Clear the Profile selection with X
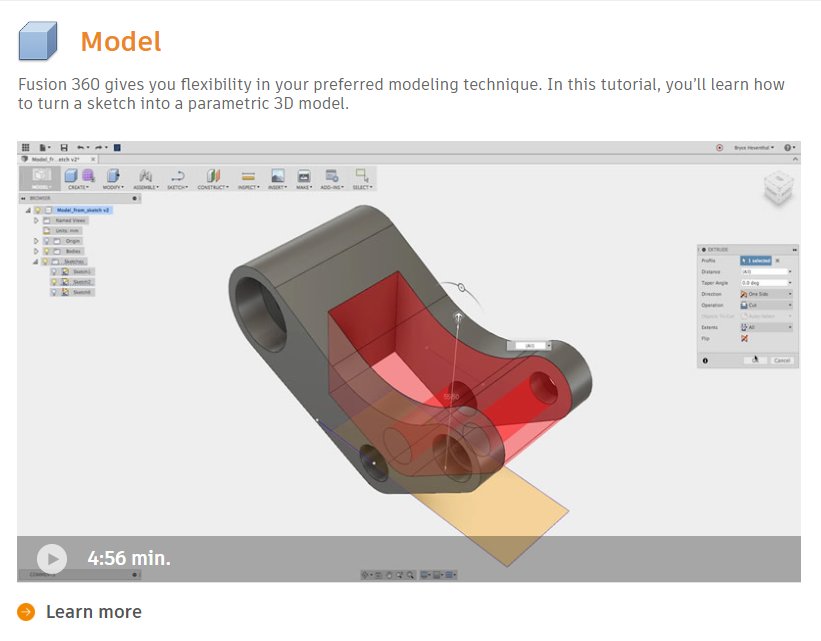Image resolution: width=821 pixels, height=641 pixels. click(x=778, y=260)
